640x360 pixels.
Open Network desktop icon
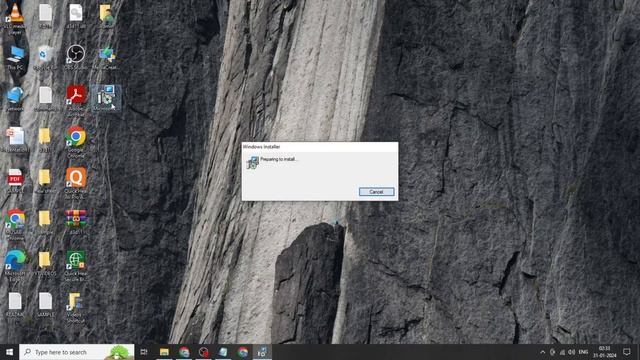click(15, 99)
